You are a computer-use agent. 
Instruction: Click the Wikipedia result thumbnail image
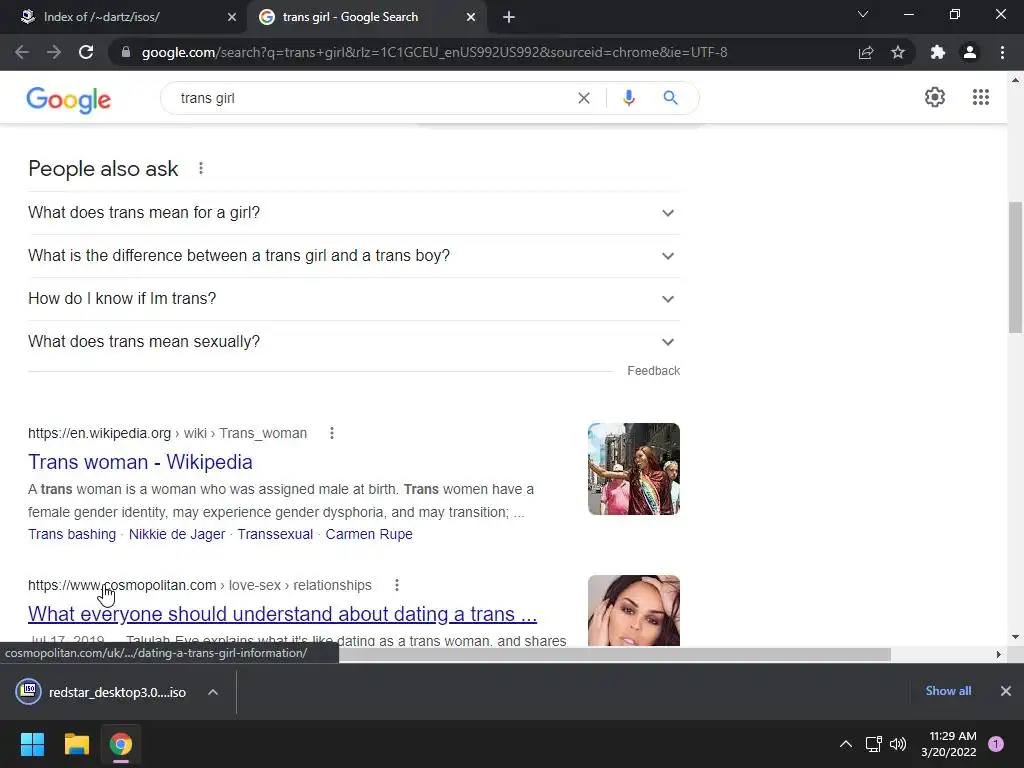coord(634,469)
